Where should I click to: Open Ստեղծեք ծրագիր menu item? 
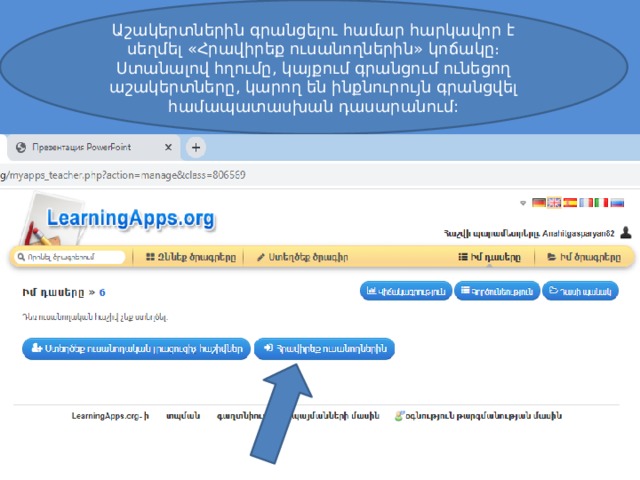(x=302, y=257)
